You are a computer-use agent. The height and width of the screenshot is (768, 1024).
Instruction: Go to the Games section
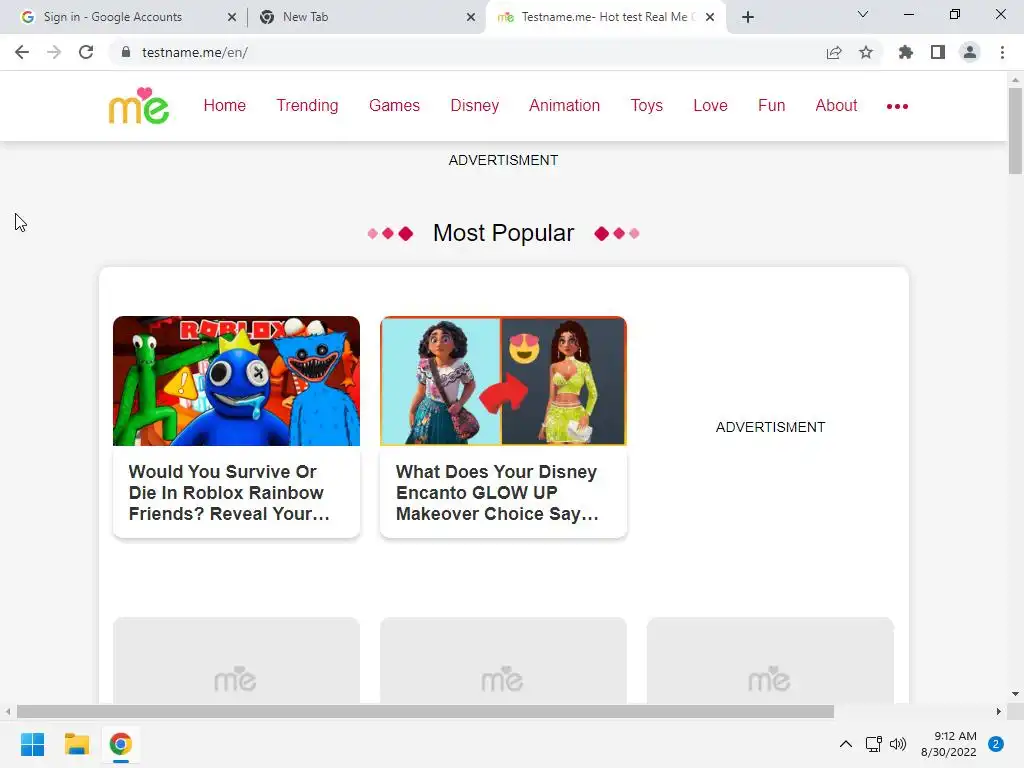click(x=394, y=106)
